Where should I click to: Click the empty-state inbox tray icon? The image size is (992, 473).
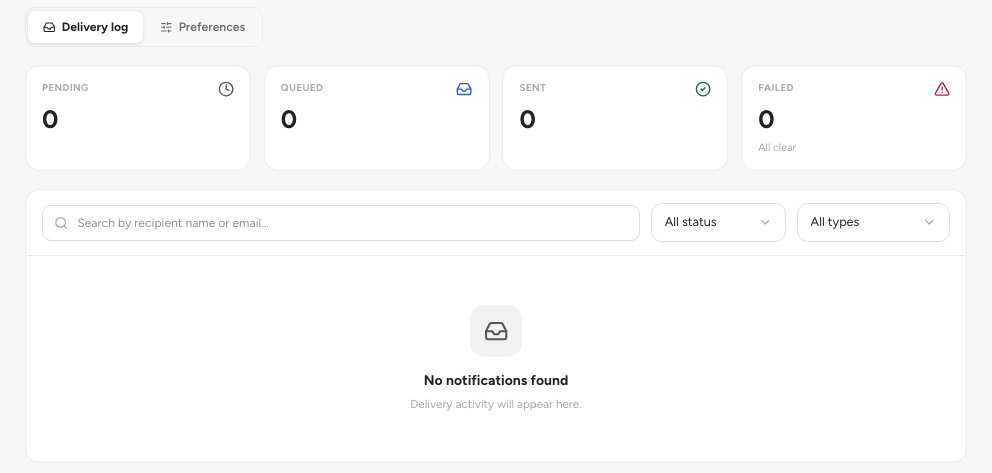click(496, 331)
